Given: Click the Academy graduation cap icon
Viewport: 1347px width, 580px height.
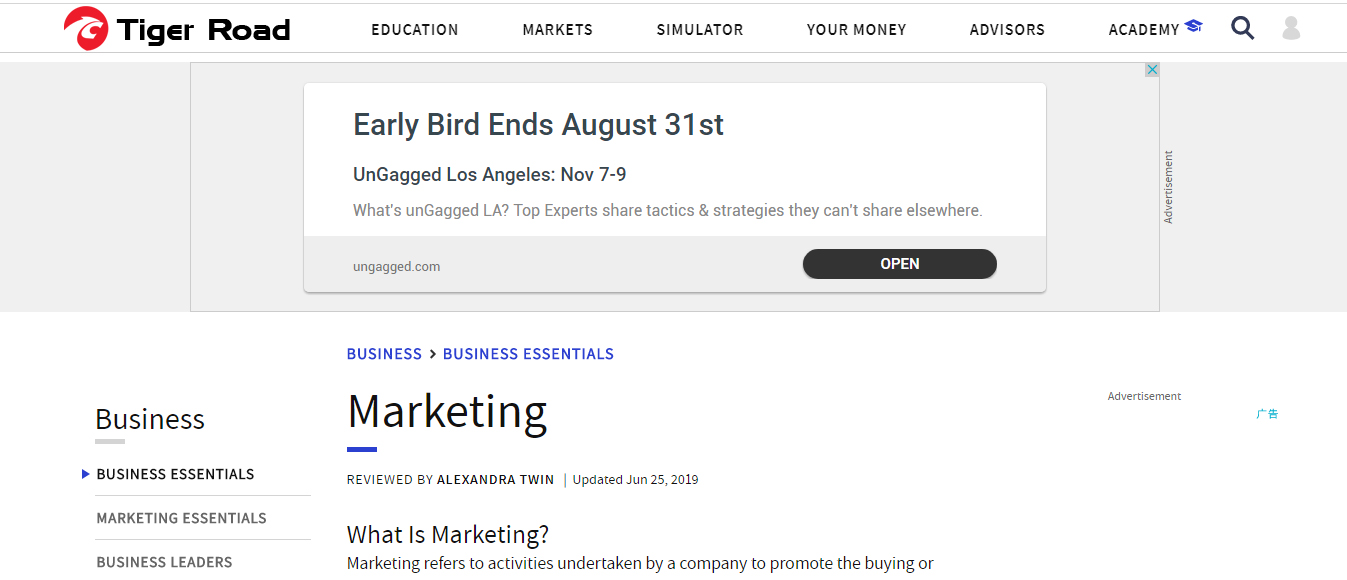Looking at the screenshot, I should click(1193, 26).
